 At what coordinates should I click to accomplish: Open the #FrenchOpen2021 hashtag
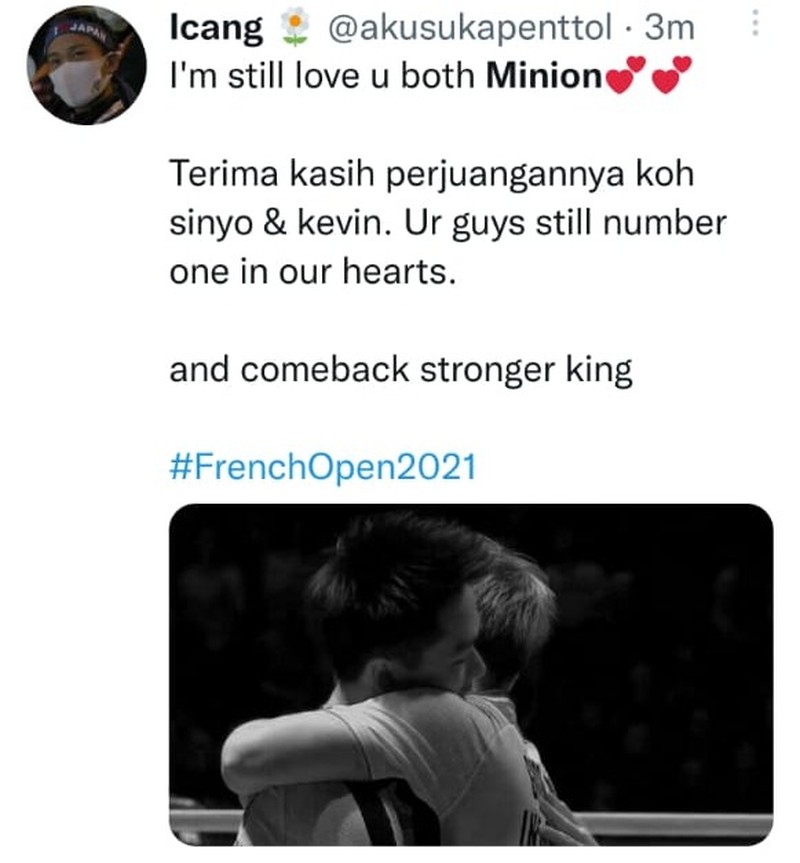pyautogui.click(x=323, y=466)
